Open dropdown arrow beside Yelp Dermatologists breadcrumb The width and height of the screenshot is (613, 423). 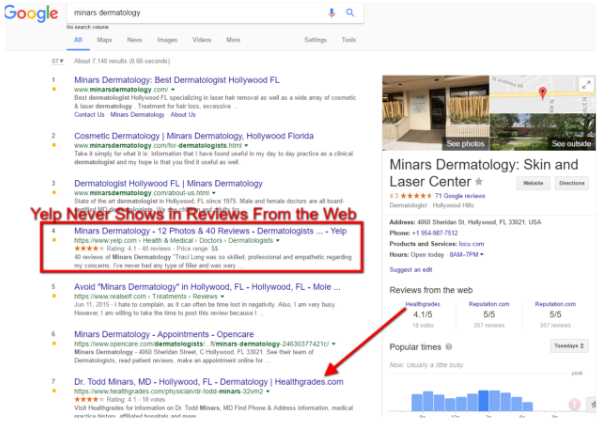pos(278,240)
